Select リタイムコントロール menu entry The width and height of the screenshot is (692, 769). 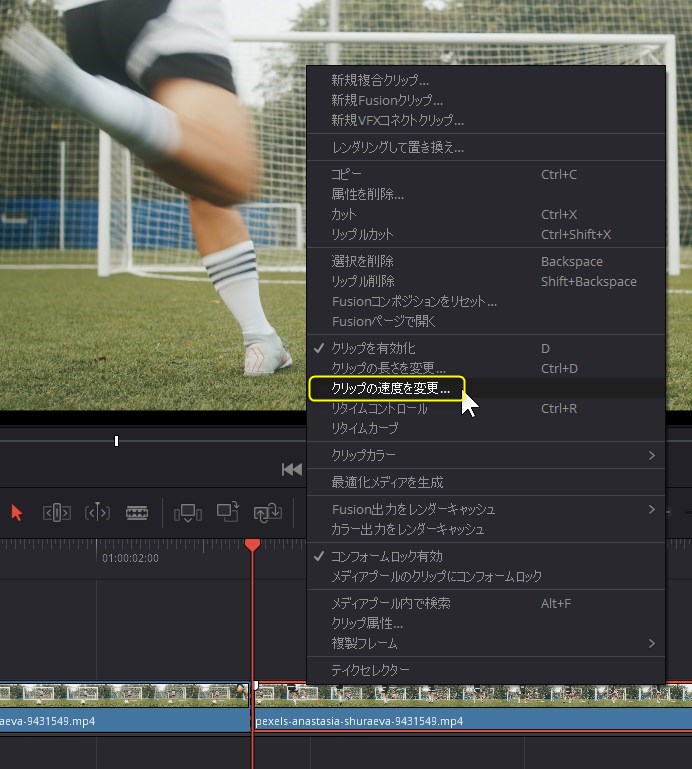pos(486,409)
